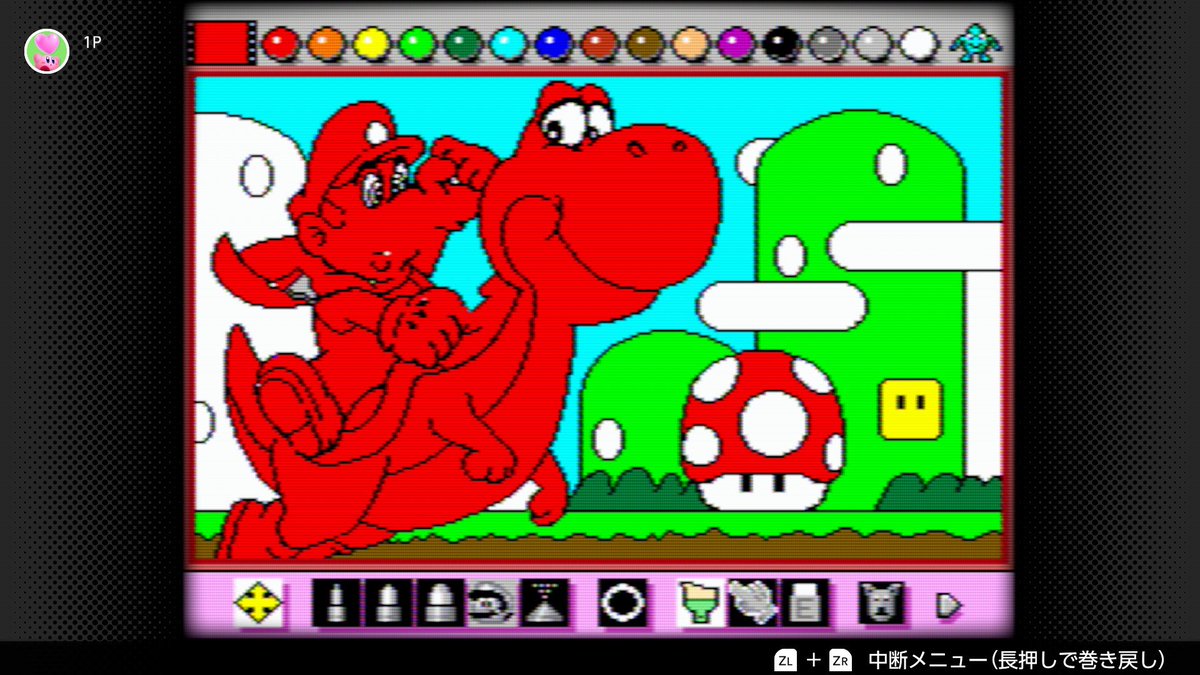The height and width of the screenshot is (675, 1200).
Task: Pick the yellow paint ball
Action: point(371,43)
